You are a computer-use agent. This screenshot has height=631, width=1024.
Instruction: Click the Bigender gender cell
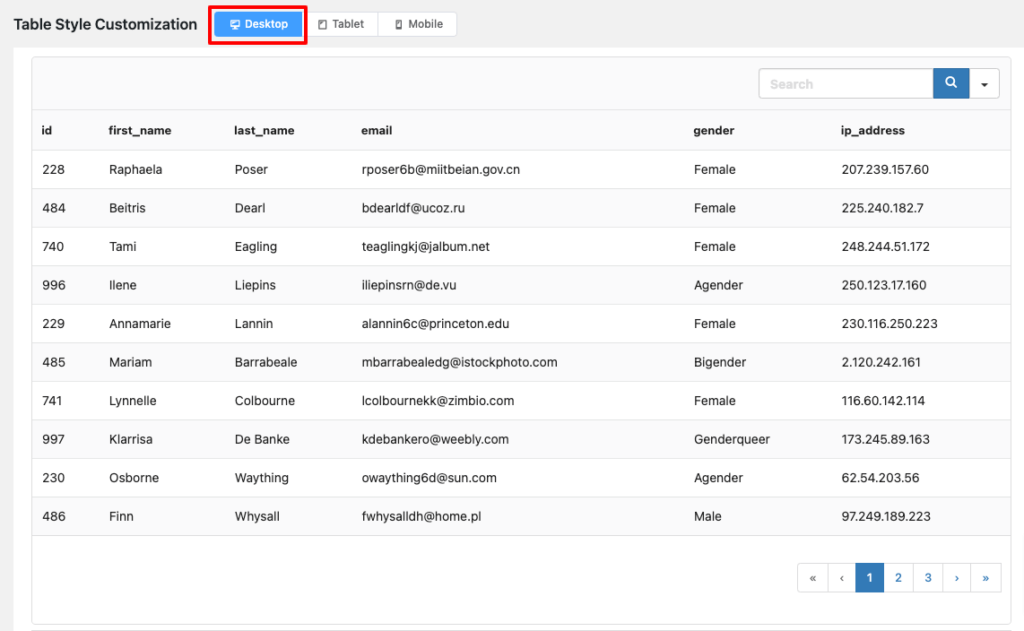[x=720, y=363]
